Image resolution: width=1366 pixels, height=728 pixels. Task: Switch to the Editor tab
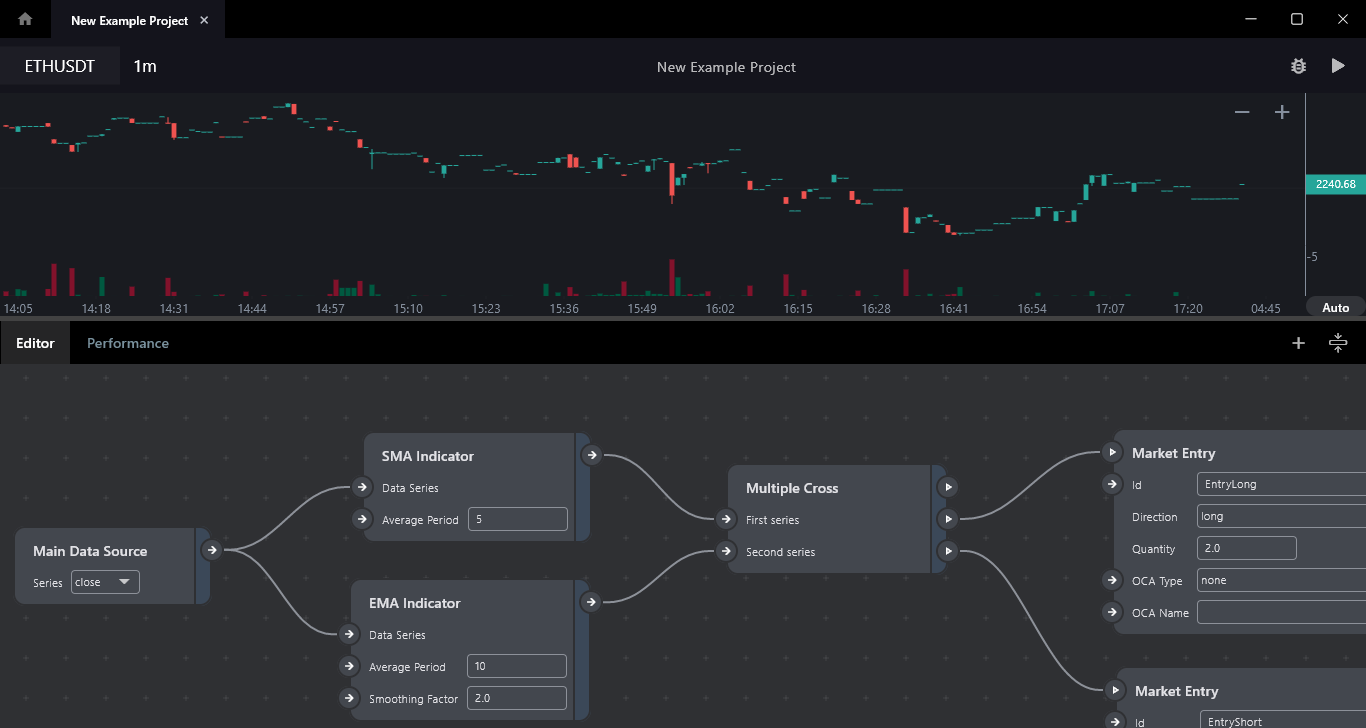[x=35, y=343]
